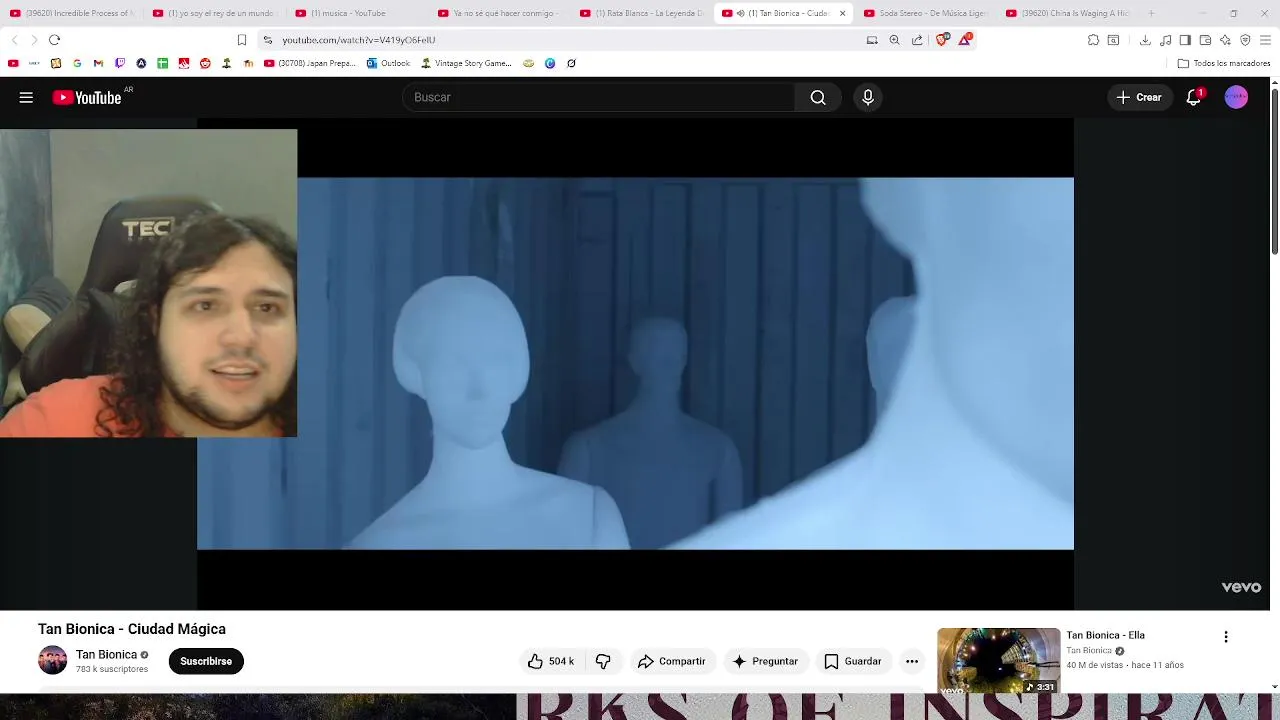Open more actions ellipsis under video
The width and height of the screenshot is (1280, 720).
click(911, 661)
